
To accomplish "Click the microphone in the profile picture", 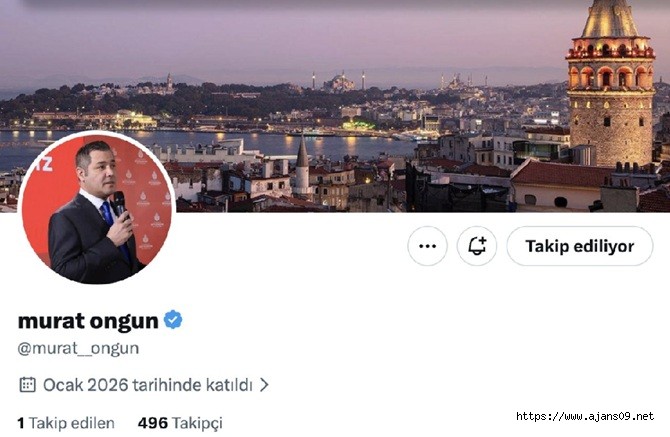I will (x=120, y=204).
